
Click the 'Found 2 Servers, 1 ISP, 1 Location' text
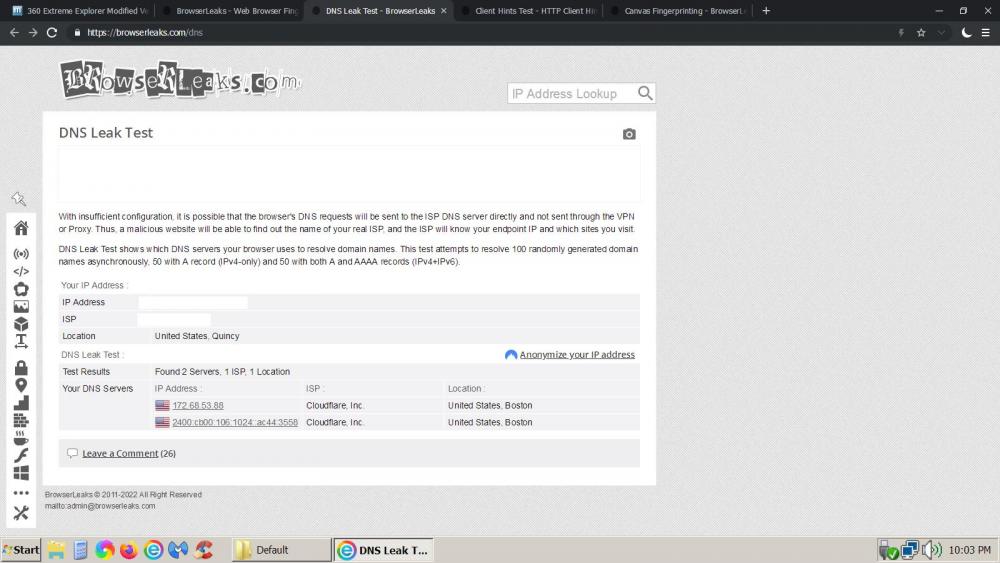click(222, 372)
